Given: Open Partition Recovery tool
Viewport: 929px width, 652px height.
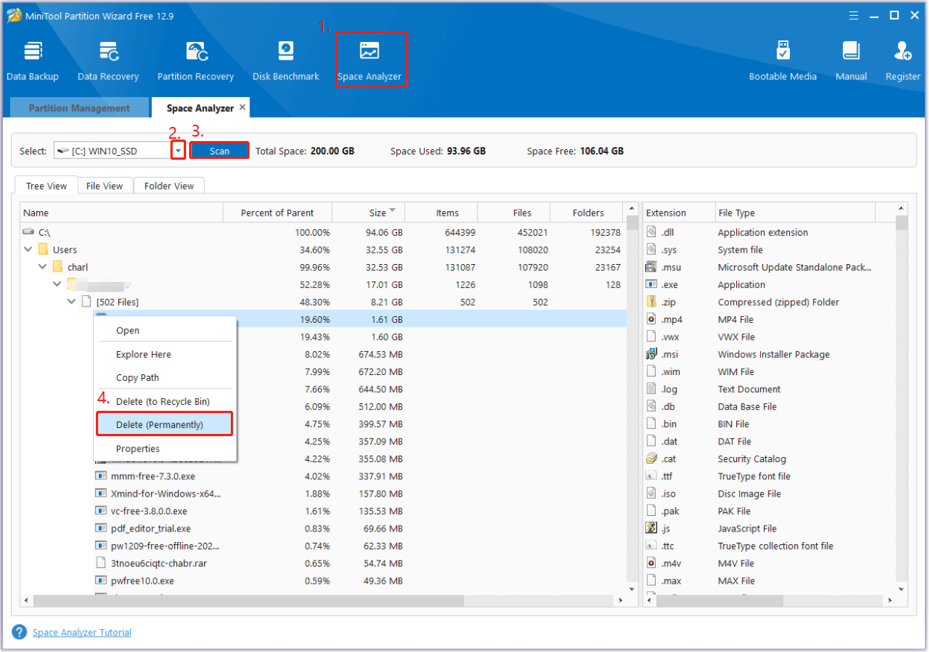Looking at the screenshot, I should point(196,60).
